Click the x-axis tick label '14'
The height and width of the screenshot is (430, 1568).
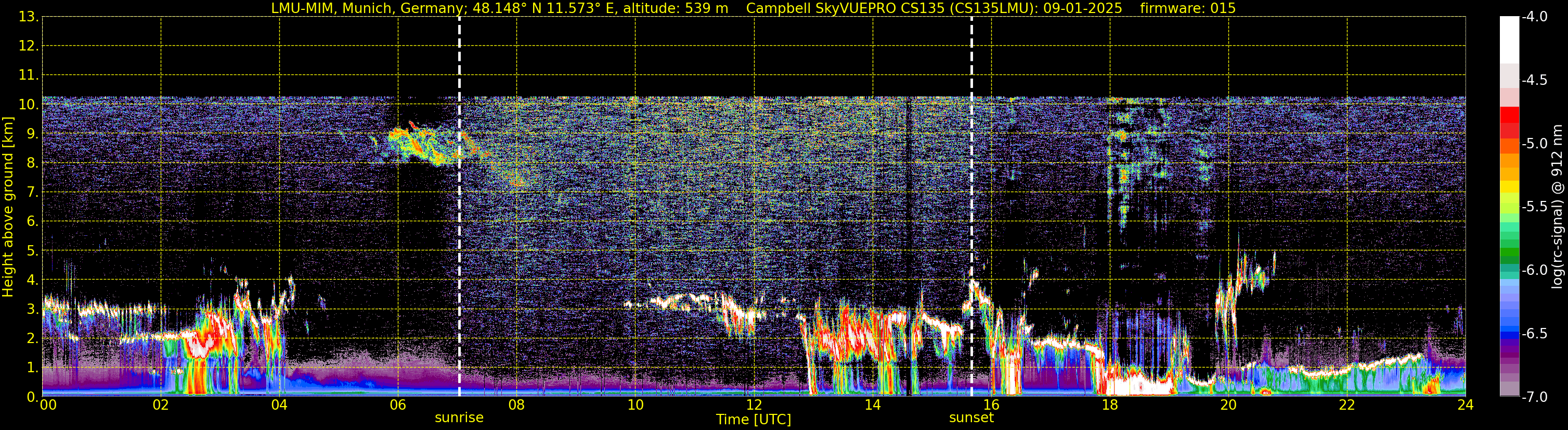[872, 405]
